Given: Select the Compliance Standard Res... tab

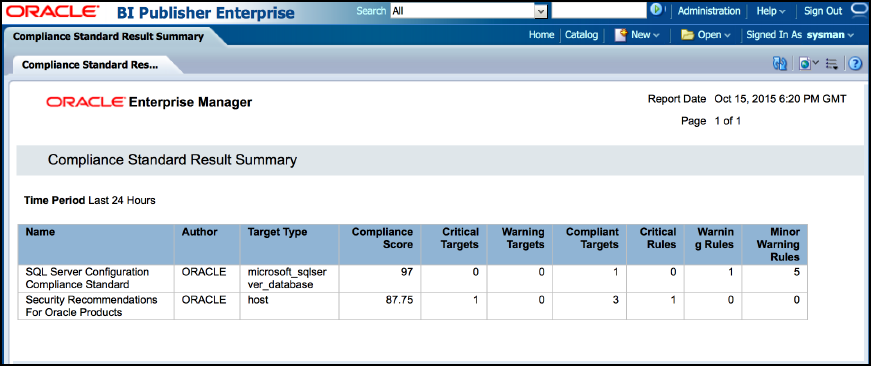Looking at the screenshot, I should click(90, 64).
